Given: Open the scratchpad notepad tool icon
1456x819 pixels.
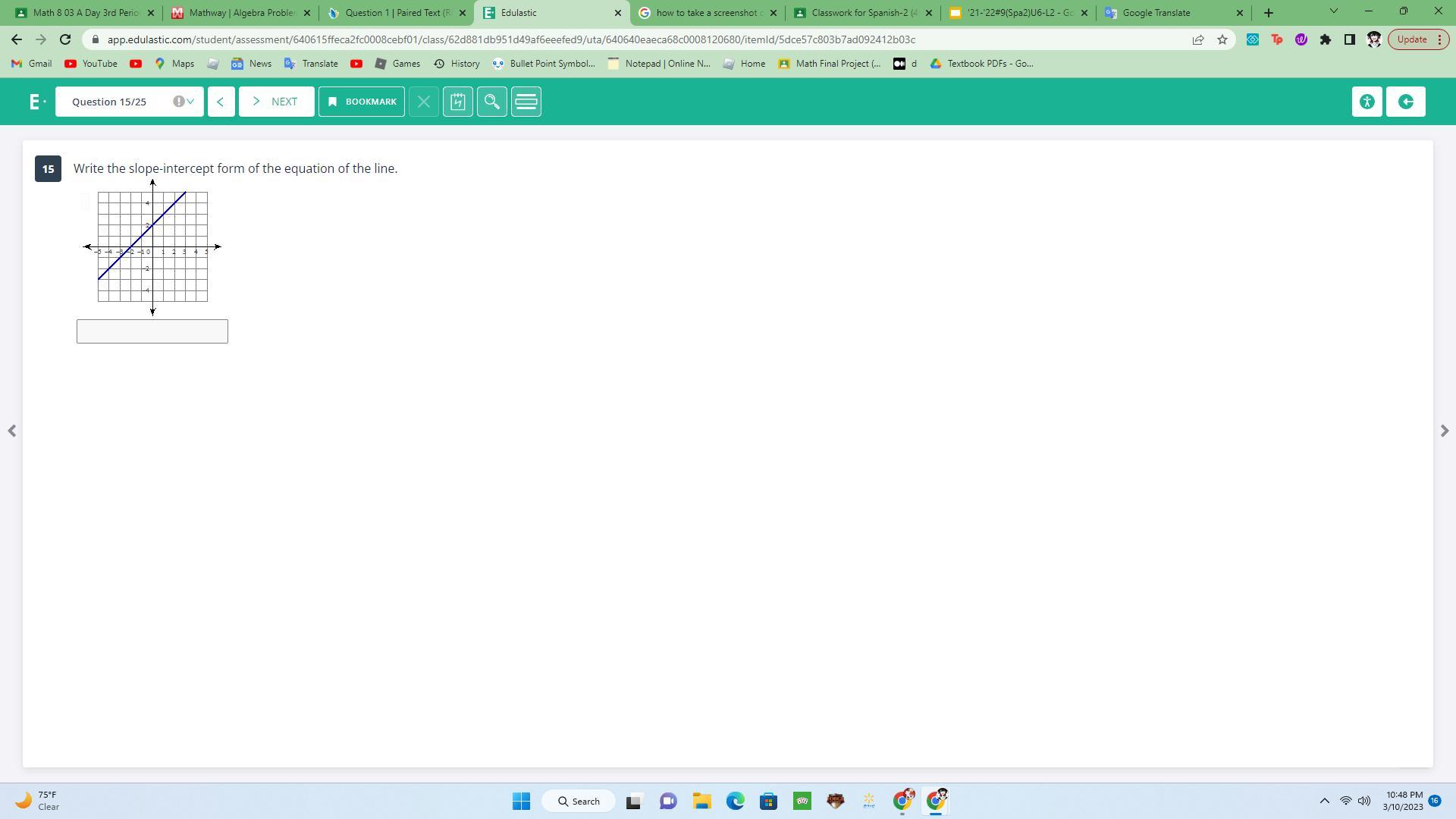Looking at the screenshot, I should pos(458,102).
